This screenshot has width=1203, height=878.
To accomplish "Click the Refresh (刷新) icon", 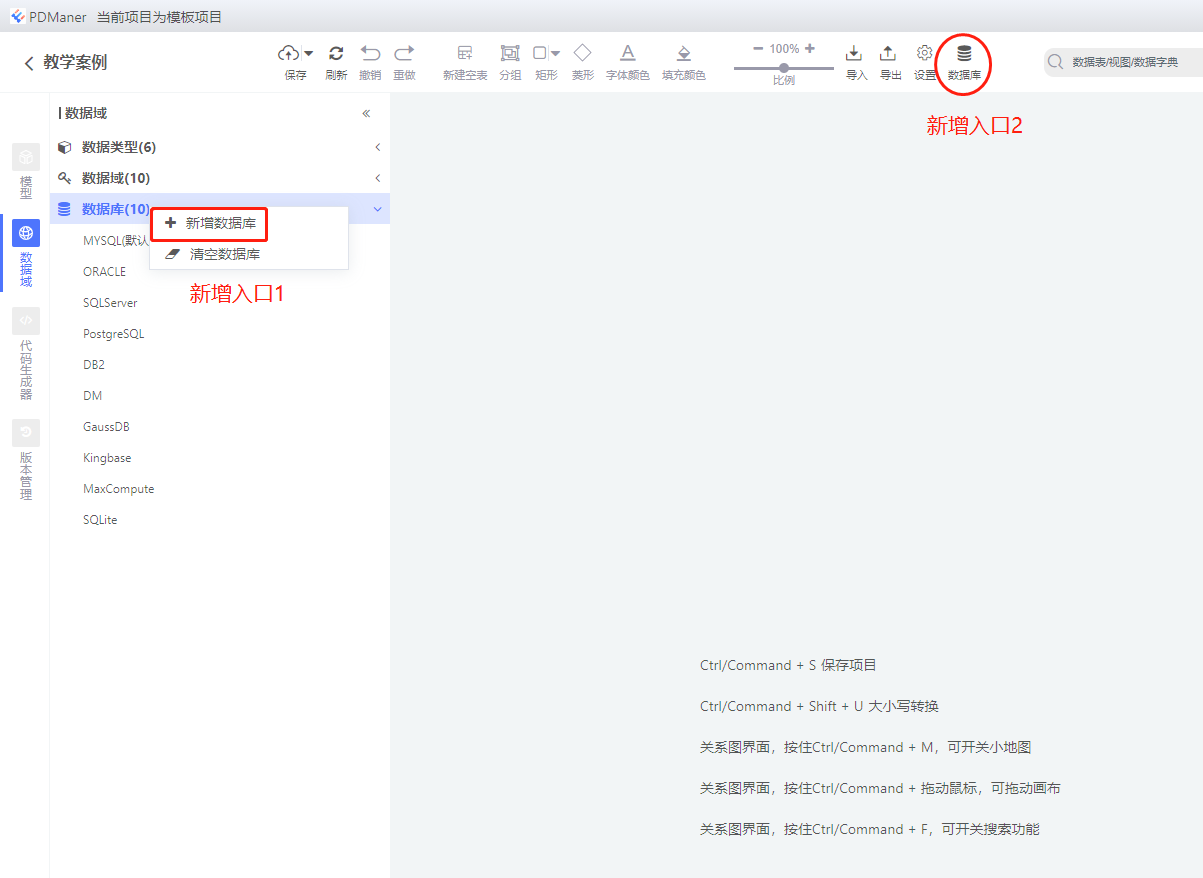I will coord(336,53).
